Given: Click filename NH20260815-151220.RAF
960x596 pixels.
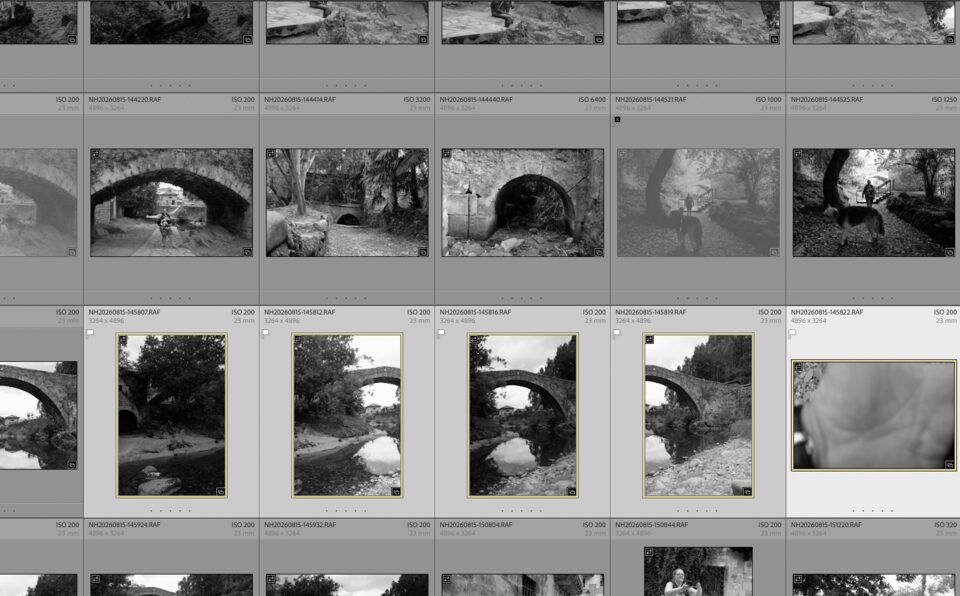Looking at the screenshot, I should click(827, 525).
